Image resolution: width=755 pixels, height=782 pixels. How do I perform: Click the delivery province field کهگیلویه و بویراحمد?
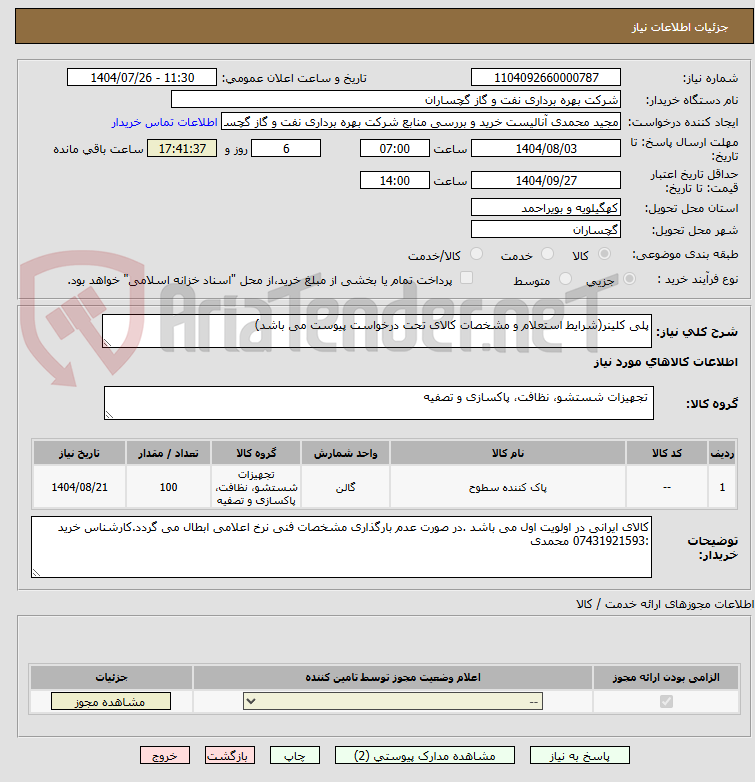[x=546, y=207]
